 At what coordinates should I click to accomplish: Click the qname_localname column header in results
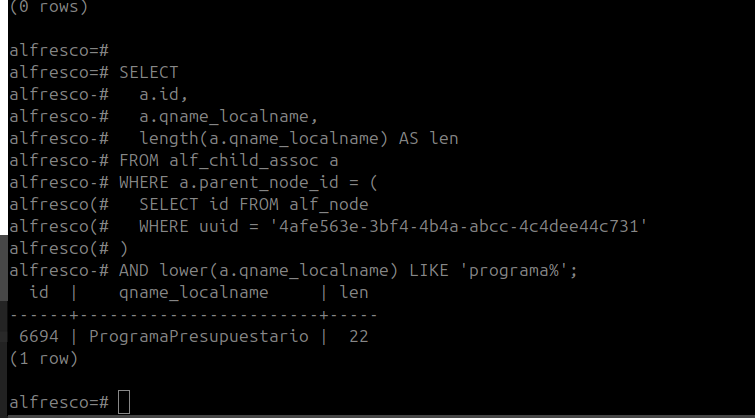pyautogui.click(x=193, y=292)
